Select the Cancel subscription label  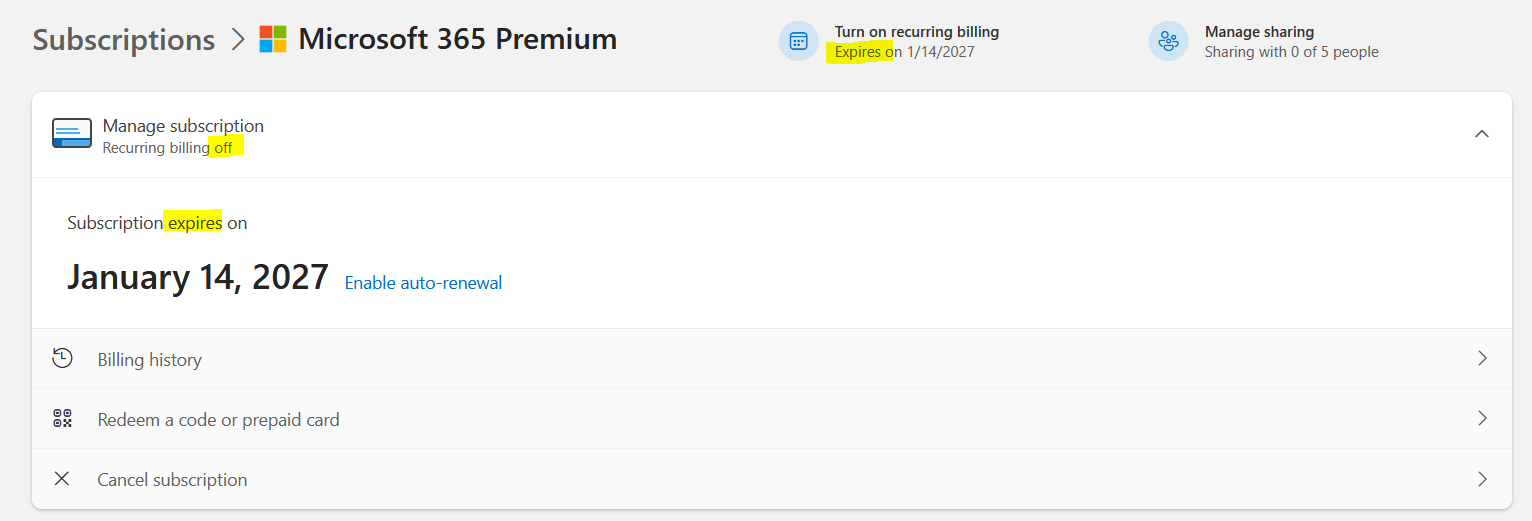click(x=172, y=480)
